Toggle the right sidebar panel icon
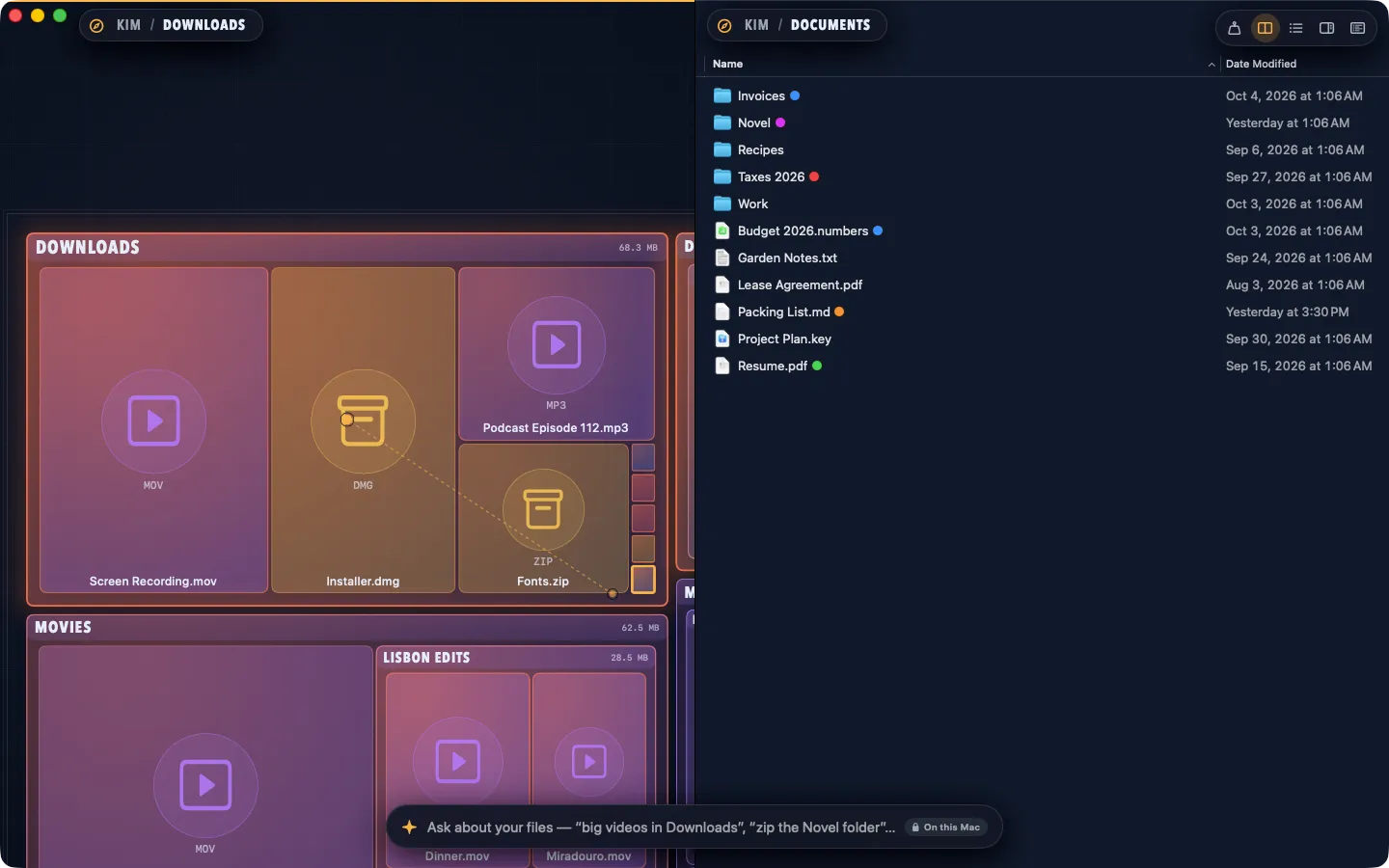The height and width of the screenshot is (868, 1389). pos(1326,28)
